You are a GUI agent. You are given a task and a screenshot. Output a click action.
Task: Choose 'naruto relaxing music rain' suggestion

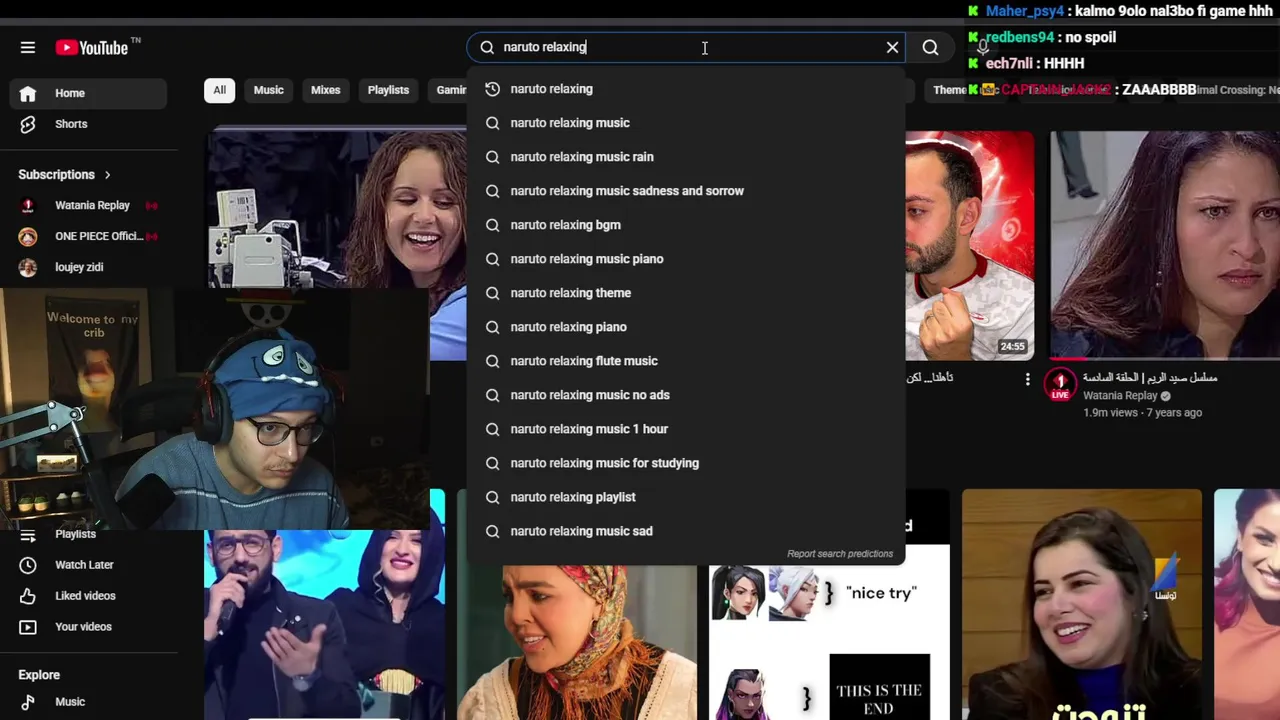(x=685, y=157)
